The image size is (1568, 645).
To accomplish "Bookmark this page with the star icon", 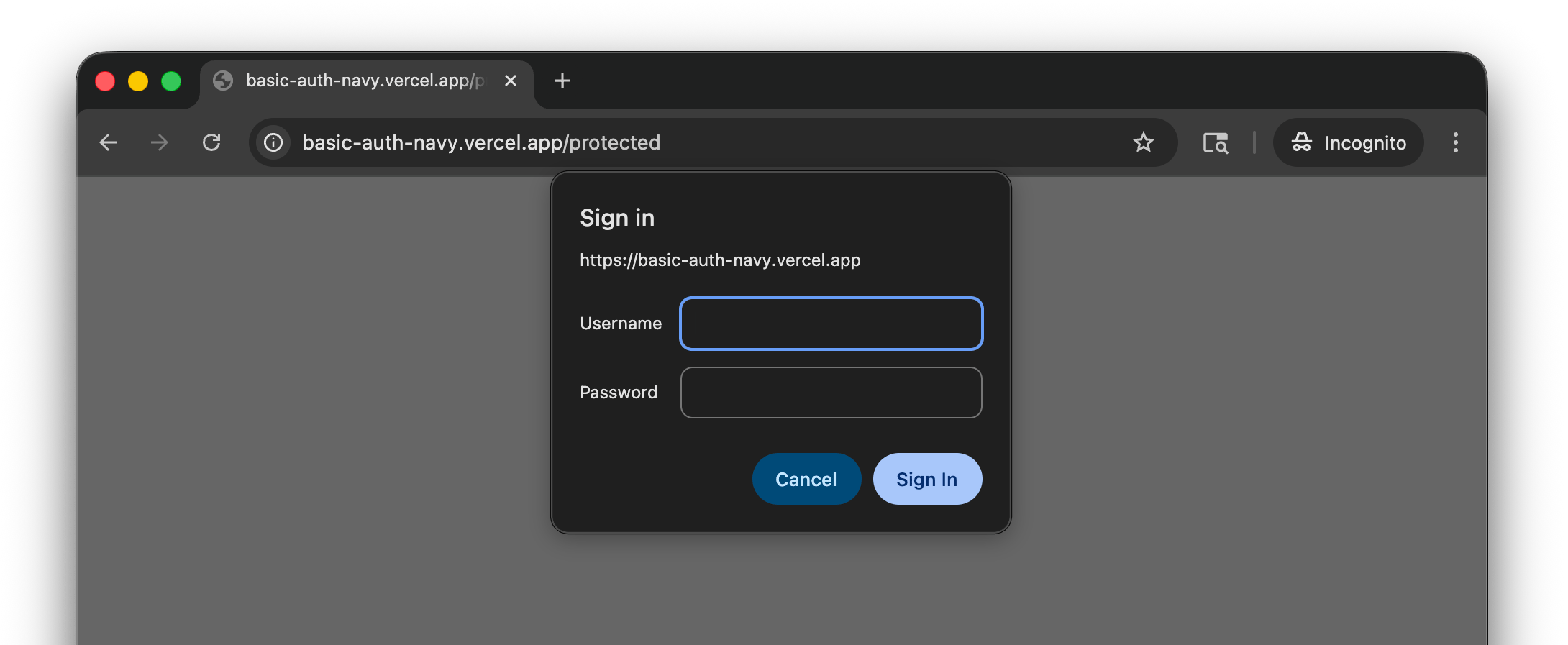I will [1144, 142].
